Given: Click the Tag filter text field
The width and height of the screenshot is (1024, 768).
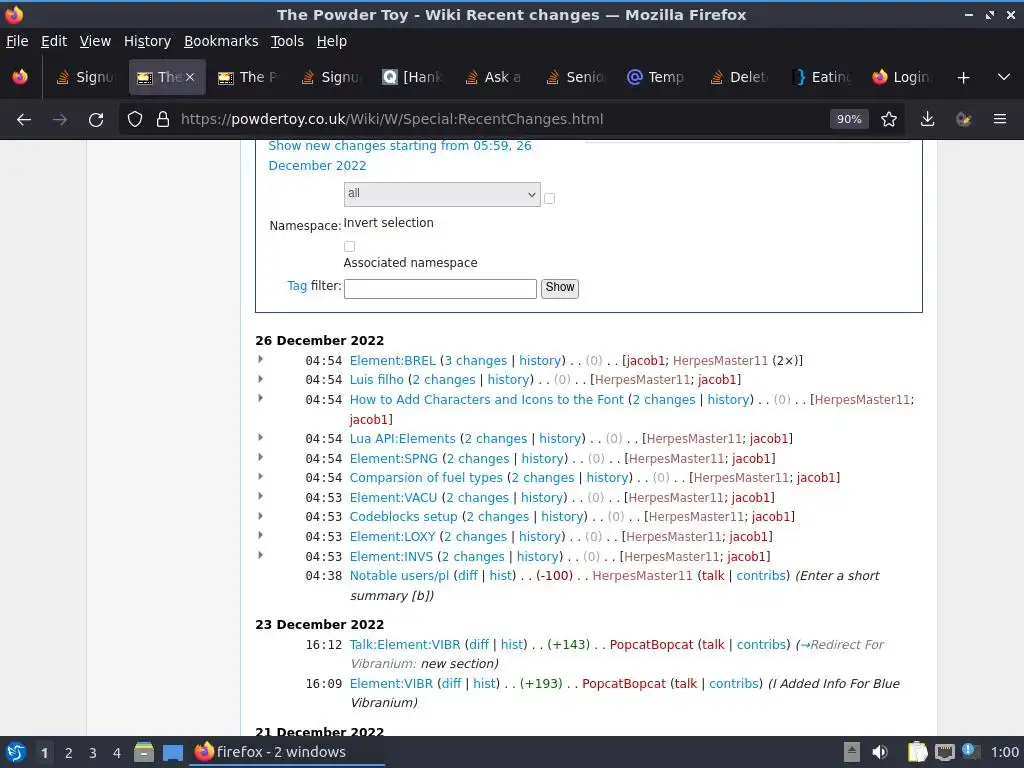Looking at the screenshot, I should click(x=440, y=289).
